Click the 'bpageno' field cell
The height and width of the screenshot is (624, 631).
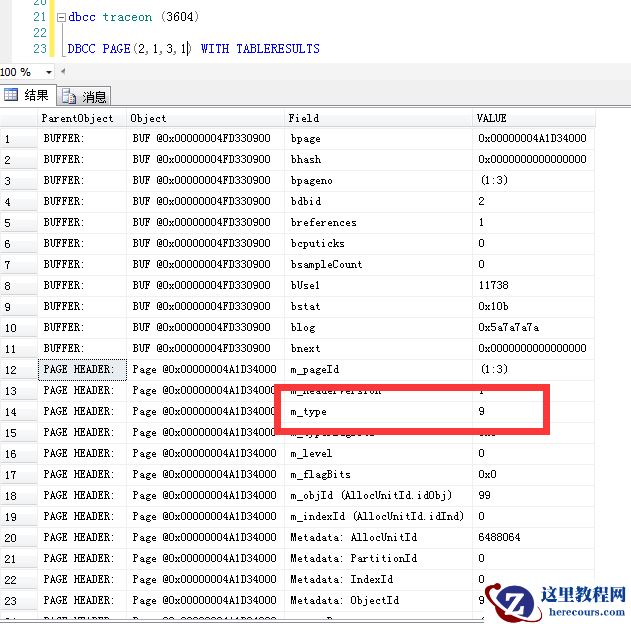[378, 181]
